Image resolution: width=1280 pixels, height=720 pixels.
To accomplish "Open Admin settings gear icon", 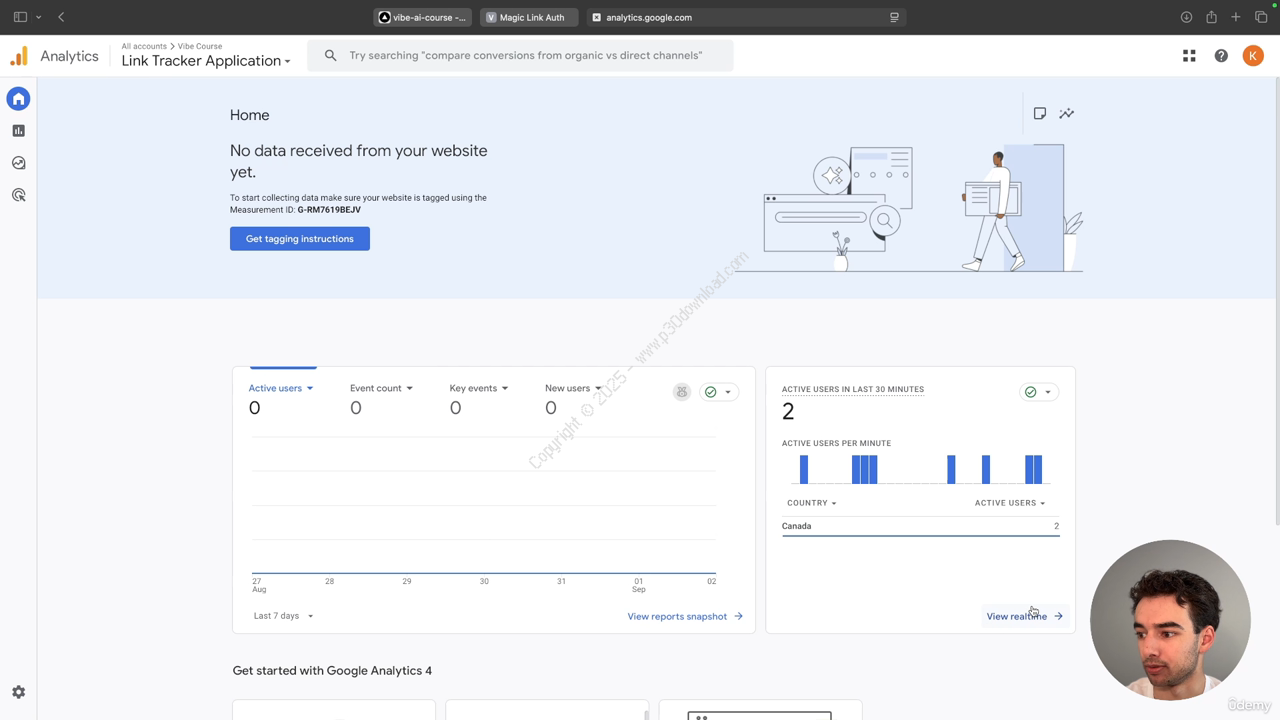I will [x=18, y=692].
